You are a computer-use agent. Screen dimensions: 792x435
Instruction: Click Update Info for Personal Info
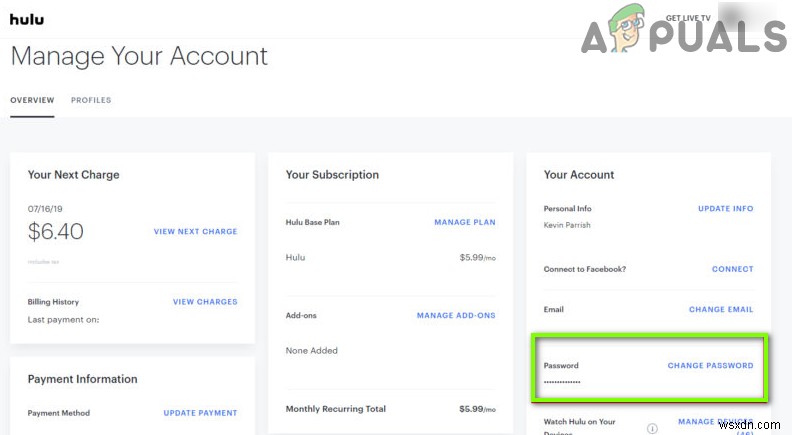coord(725,209)
